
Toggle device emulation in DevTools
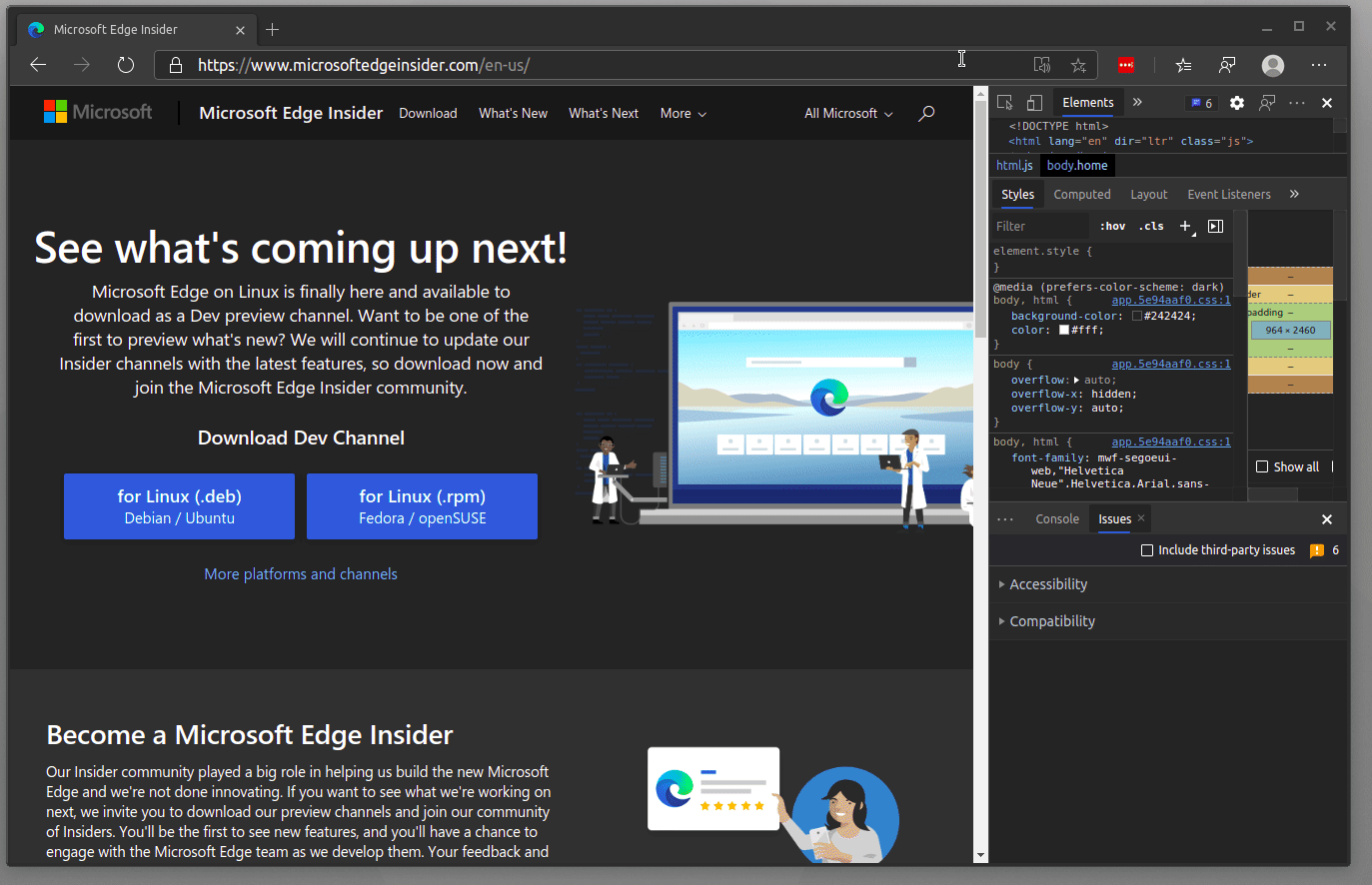[1034, 103]
